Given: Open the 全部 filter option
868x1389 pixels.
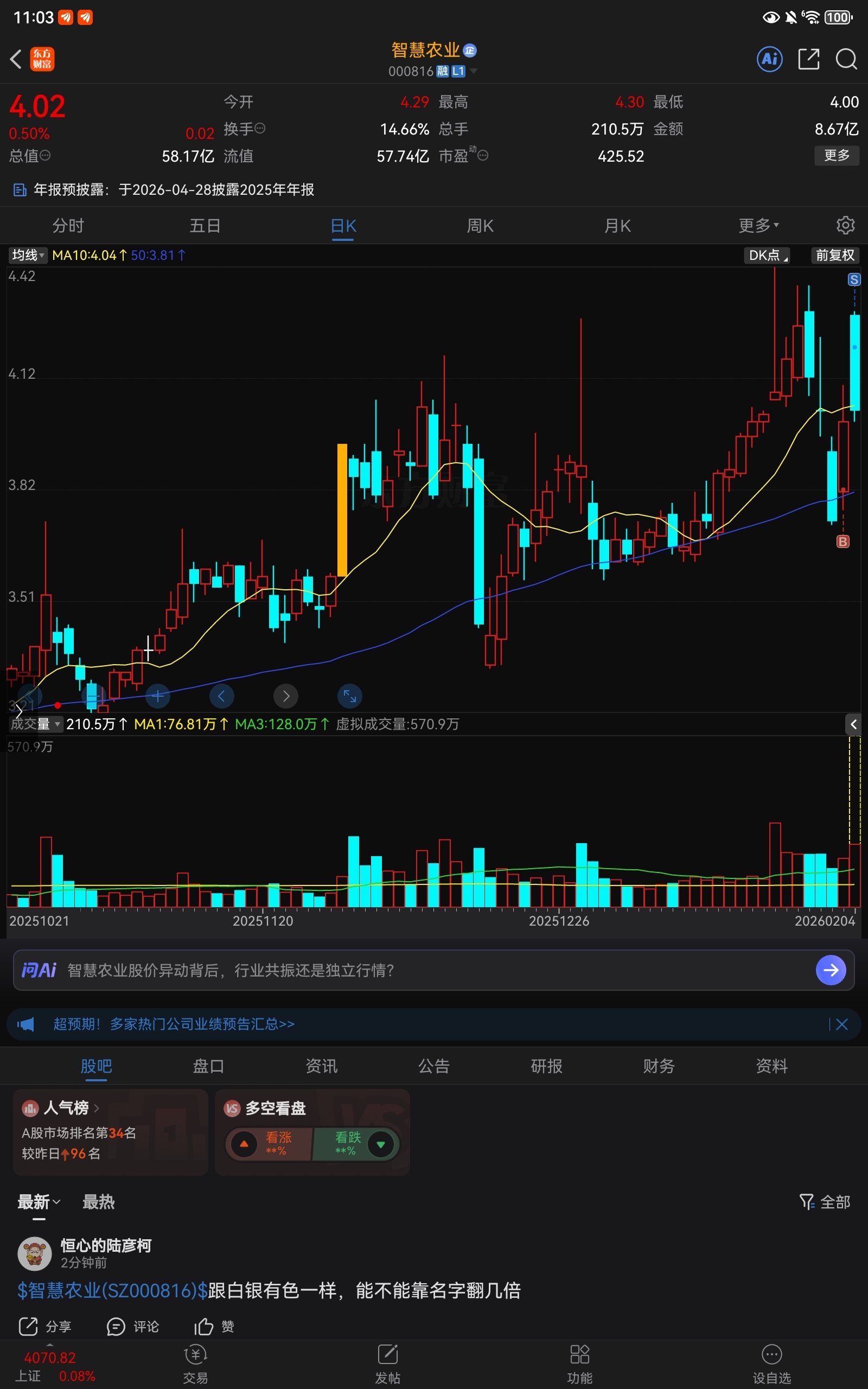Looking at the screenshot, I should [825, 1202].
